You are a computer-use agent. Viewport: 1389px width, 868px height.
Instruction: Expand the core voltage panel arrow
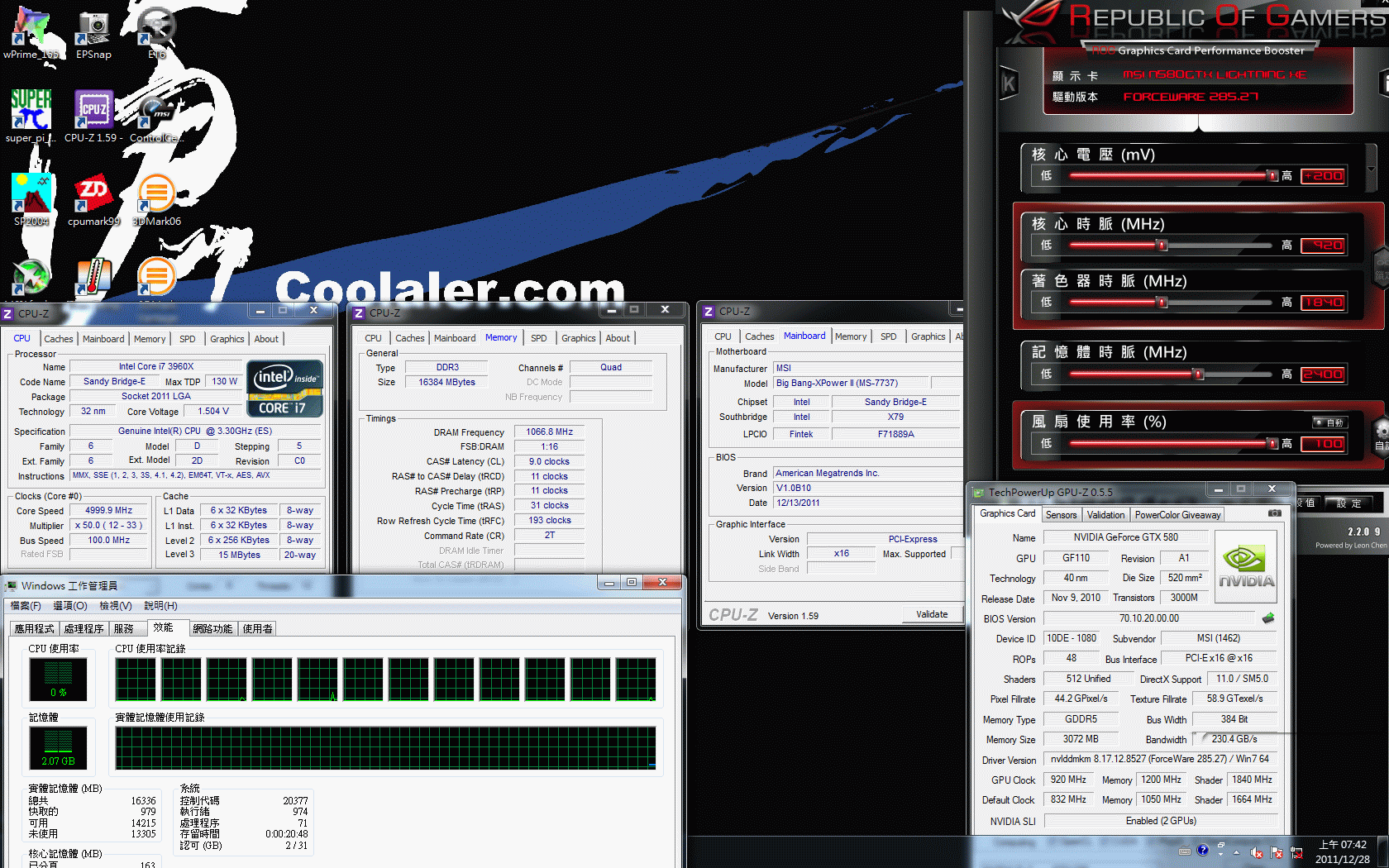(x=1372, y=169)
